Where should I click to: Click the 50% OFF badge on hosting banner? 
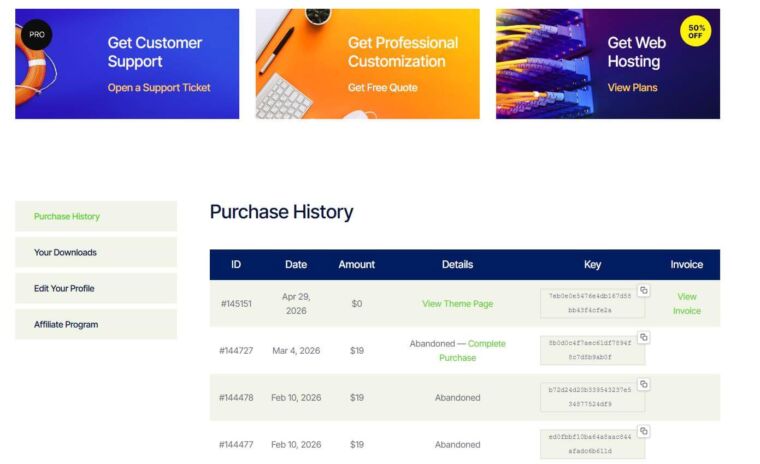click(x=696, y=32)
